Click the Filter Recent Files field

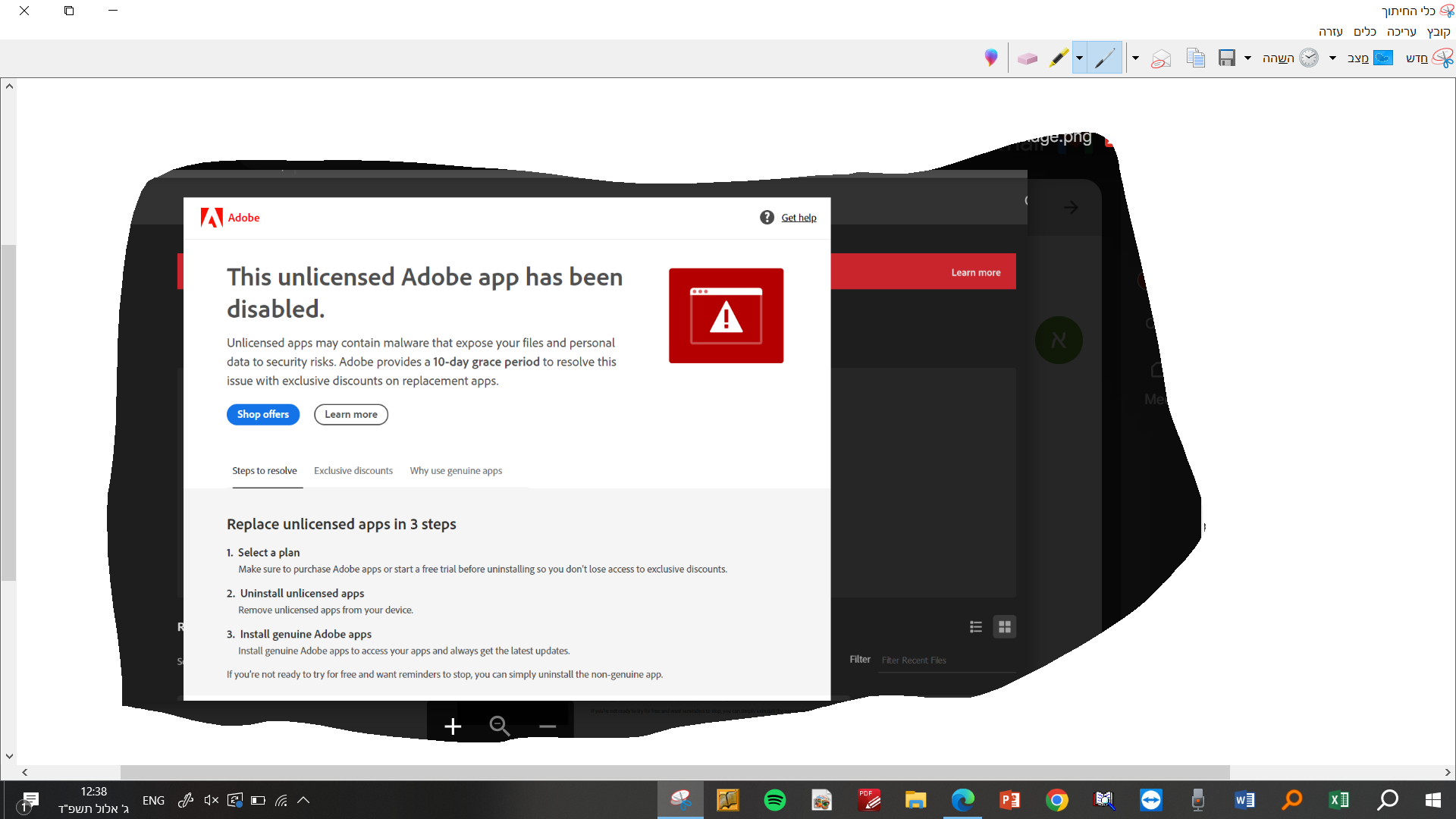pos(947,661)
